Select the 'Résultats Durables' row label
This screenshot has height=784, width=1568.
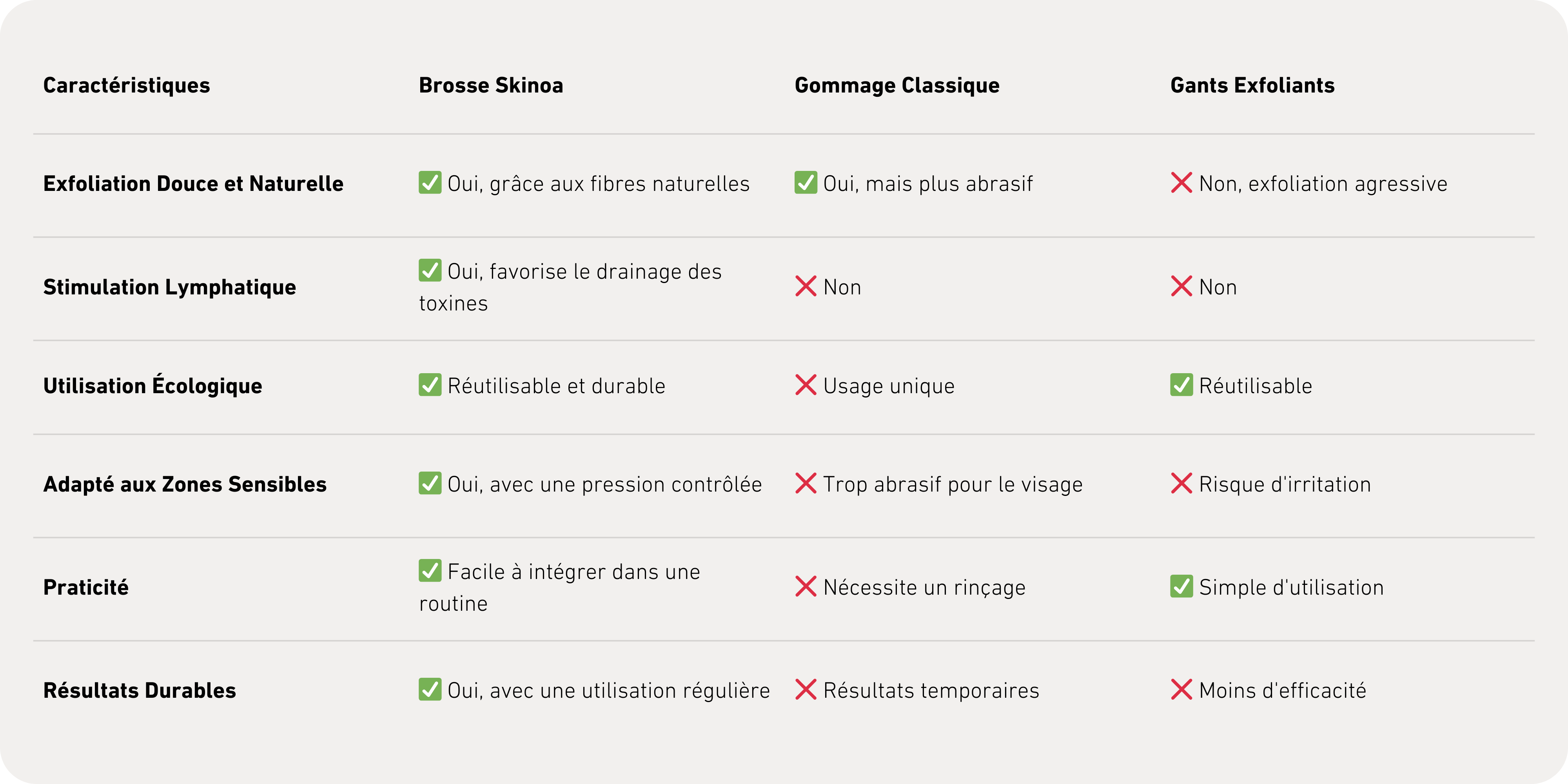(x=140, y=690)
